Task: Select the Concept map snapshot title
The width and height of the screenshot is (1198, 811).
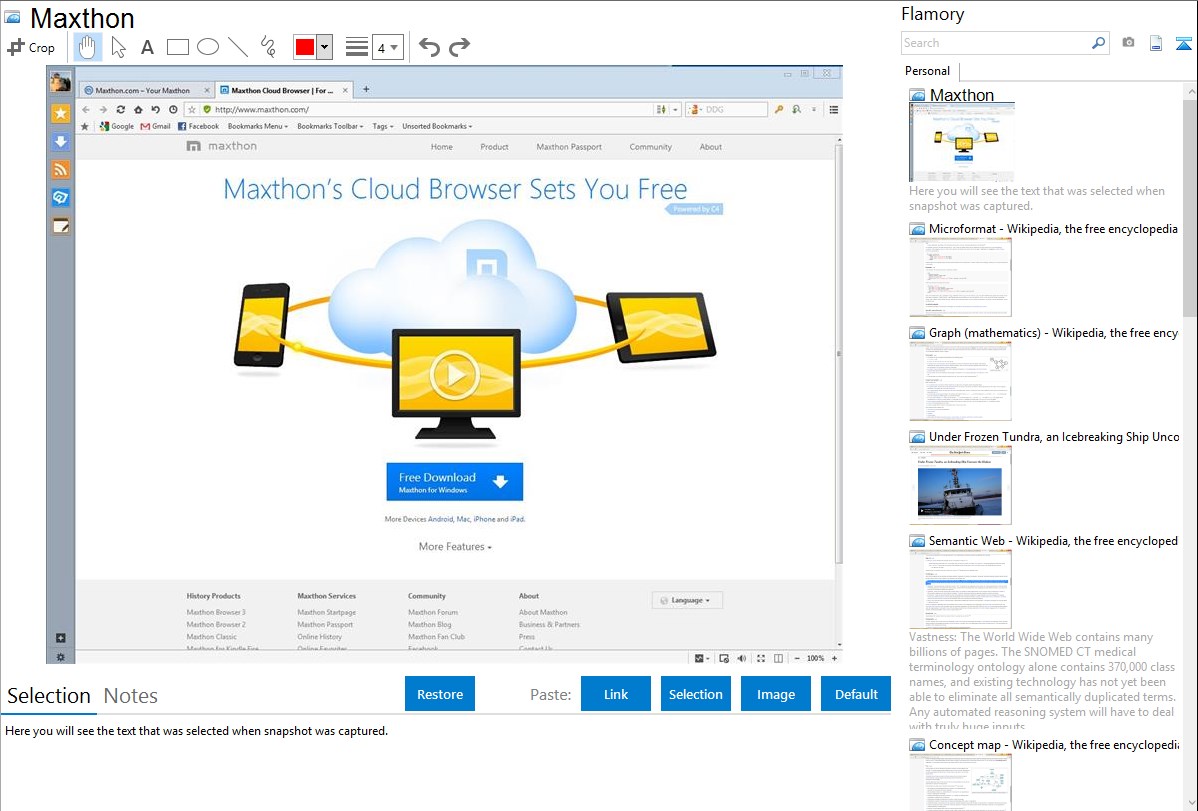Action: click(x=1054, y=744)
